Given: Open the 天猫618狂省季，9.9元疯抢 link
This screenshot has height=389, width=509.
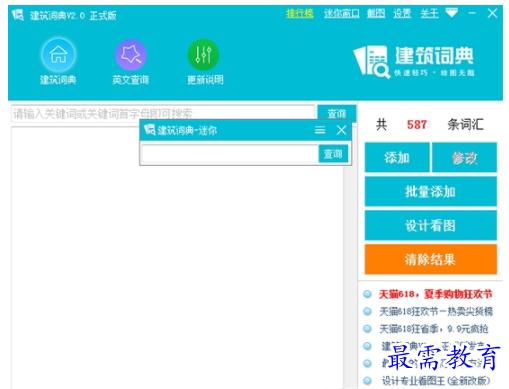Looking at the screenshot, I should [434, 329].
